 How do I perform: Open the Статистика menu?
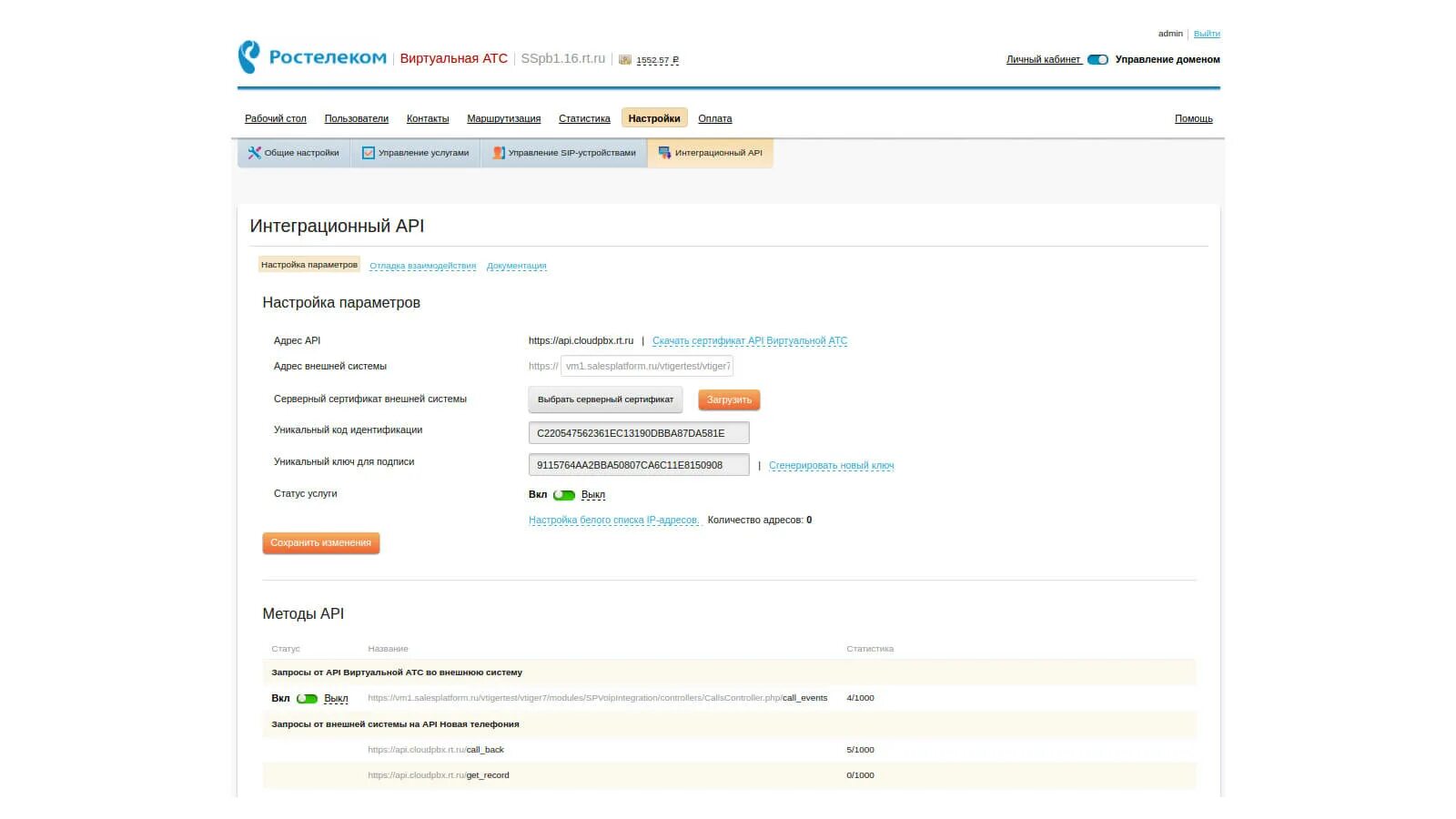[584, 119]
